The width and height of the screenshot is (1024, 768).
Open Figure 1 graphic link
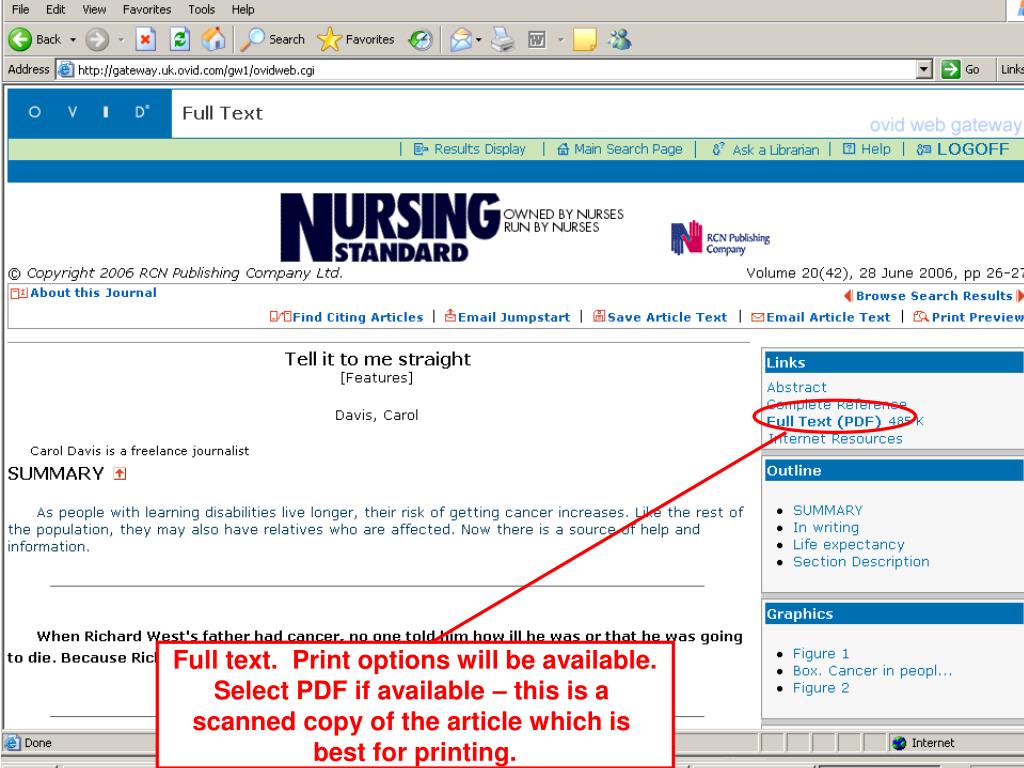tap(821, 654)
